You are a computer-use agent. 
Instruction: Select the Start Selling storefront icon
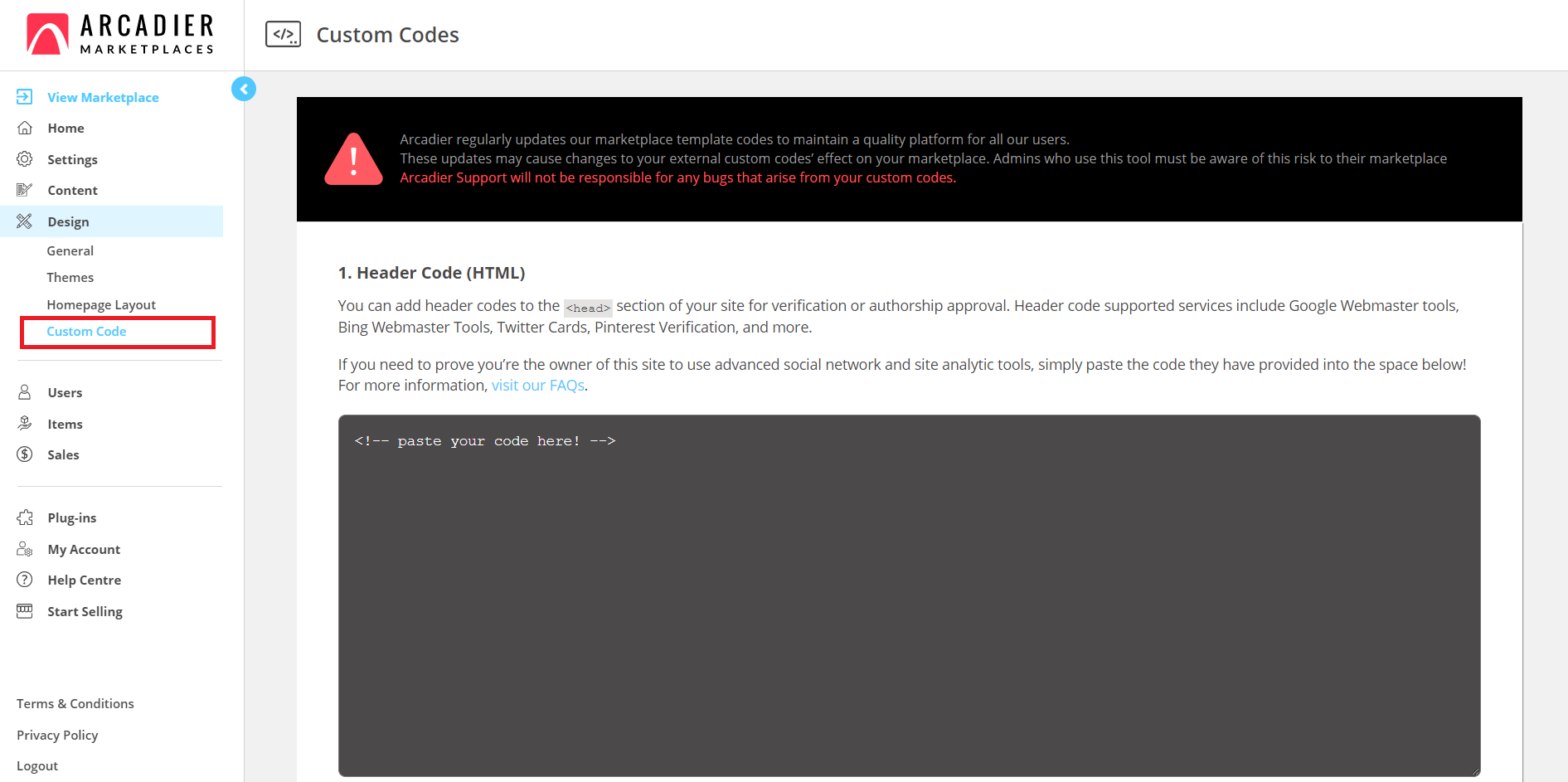click(25, 610)
